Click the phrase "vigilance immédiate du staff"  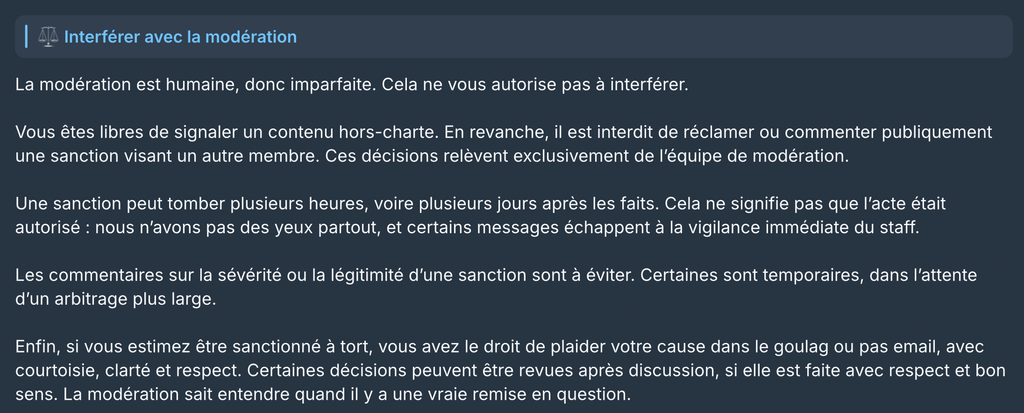tap(795, 229)
